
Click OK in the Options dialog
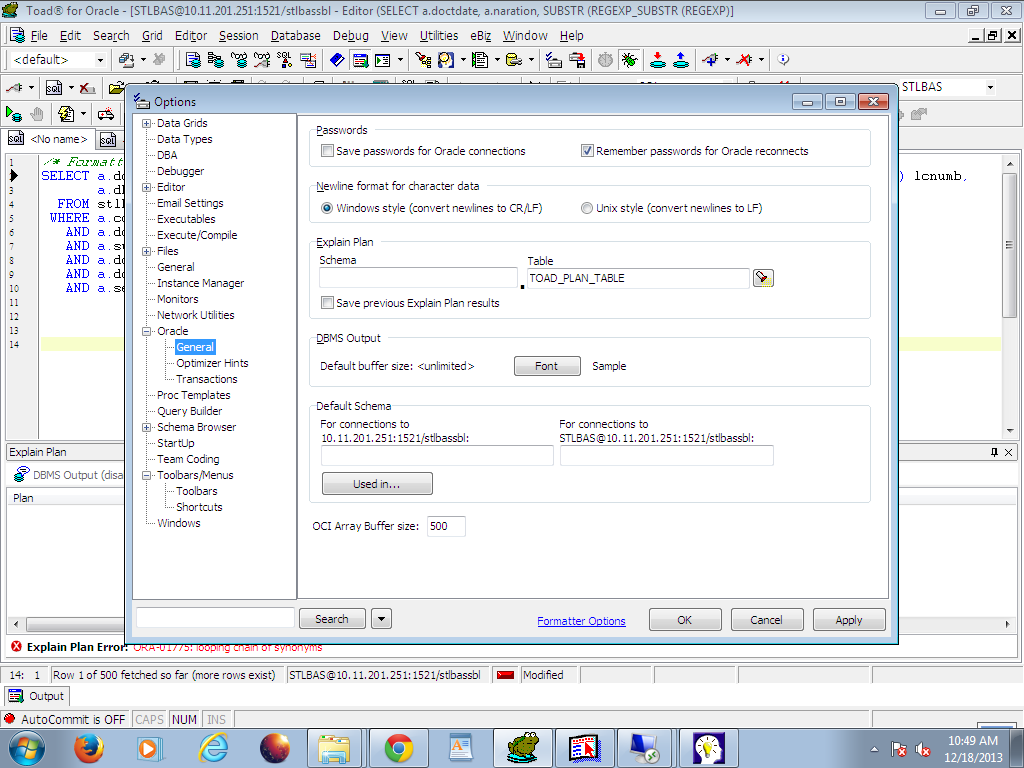[x=684, y=620]
